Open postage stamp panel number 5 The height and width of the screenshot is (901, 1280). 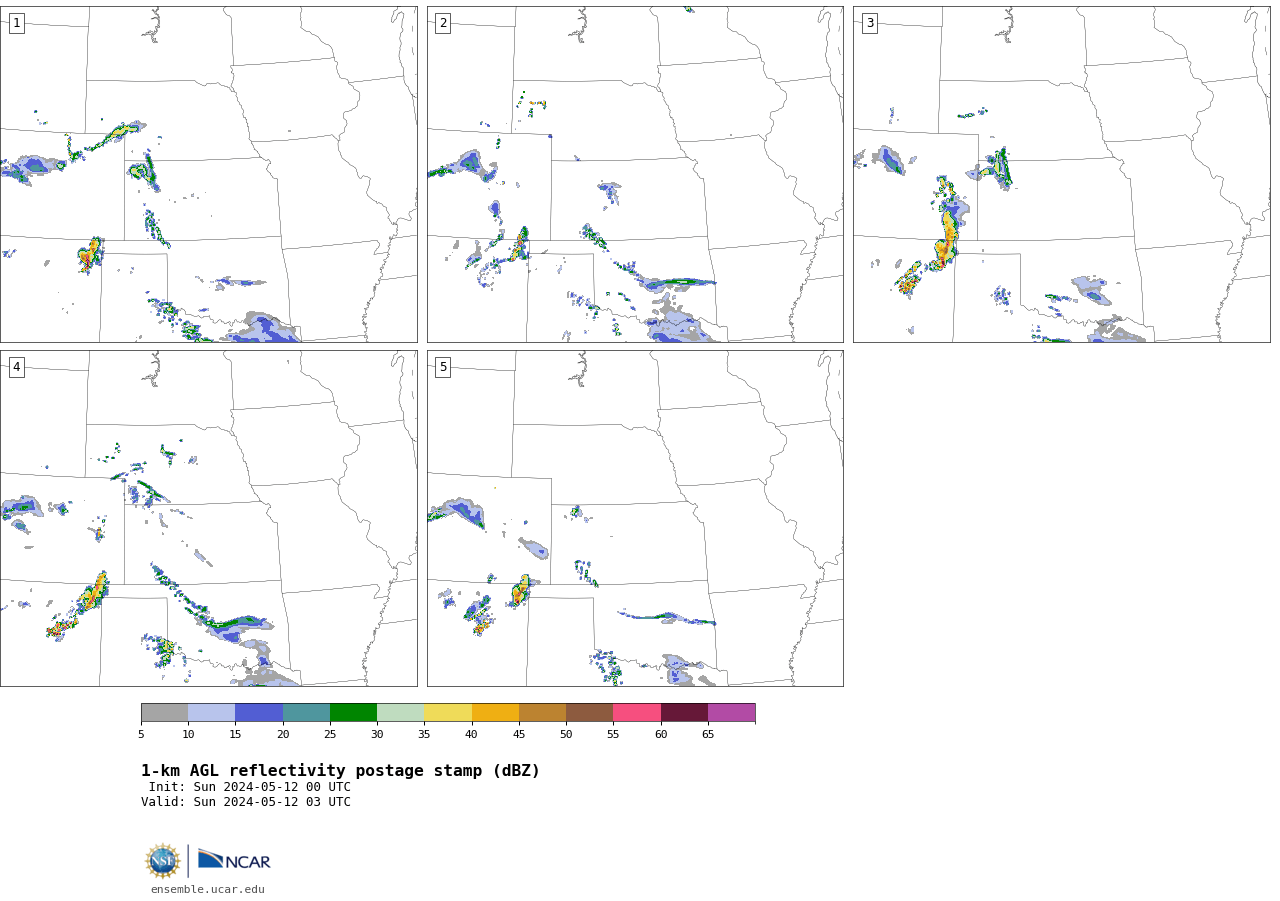pos(635,518)
